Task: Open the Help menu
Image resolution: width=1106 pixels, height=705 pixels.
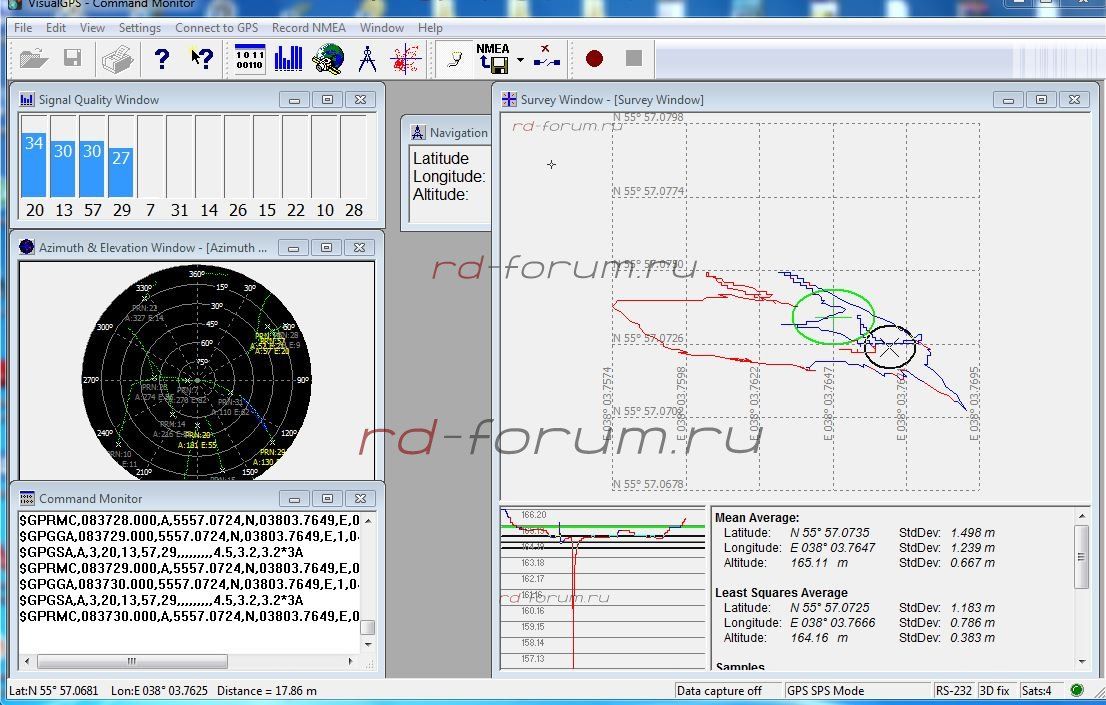Action: coord(430,28)
